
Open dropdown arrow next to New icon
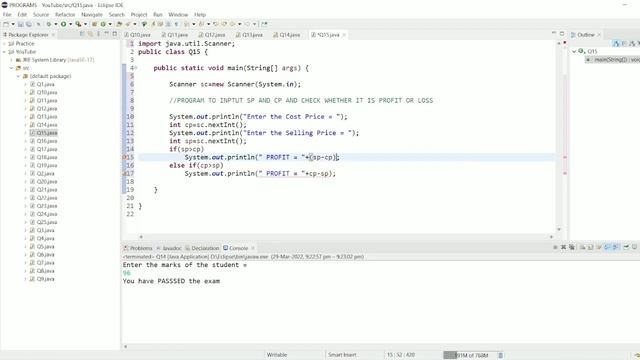click(x=13, y=24)
